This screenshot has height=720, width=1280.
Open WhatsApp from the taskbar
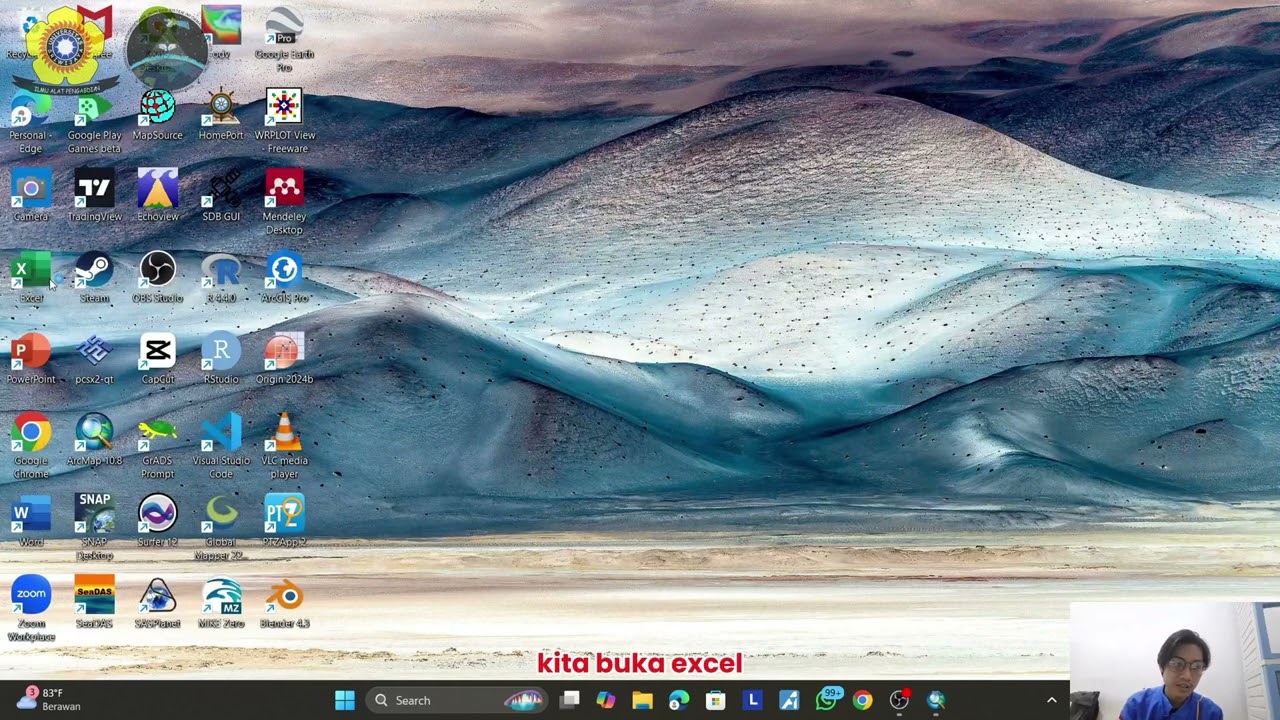(x=826, y=700)
